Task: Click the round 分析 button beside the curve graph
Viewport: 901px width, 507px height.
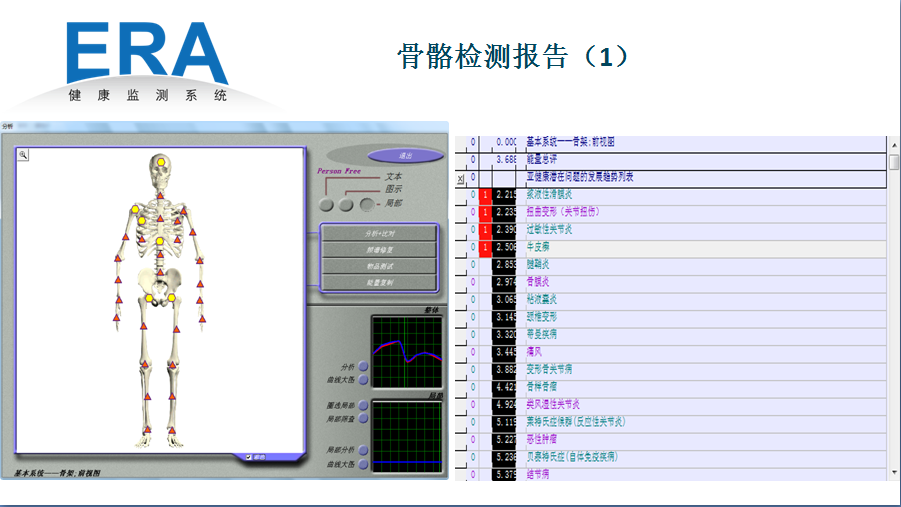Action: click(363, 366)
